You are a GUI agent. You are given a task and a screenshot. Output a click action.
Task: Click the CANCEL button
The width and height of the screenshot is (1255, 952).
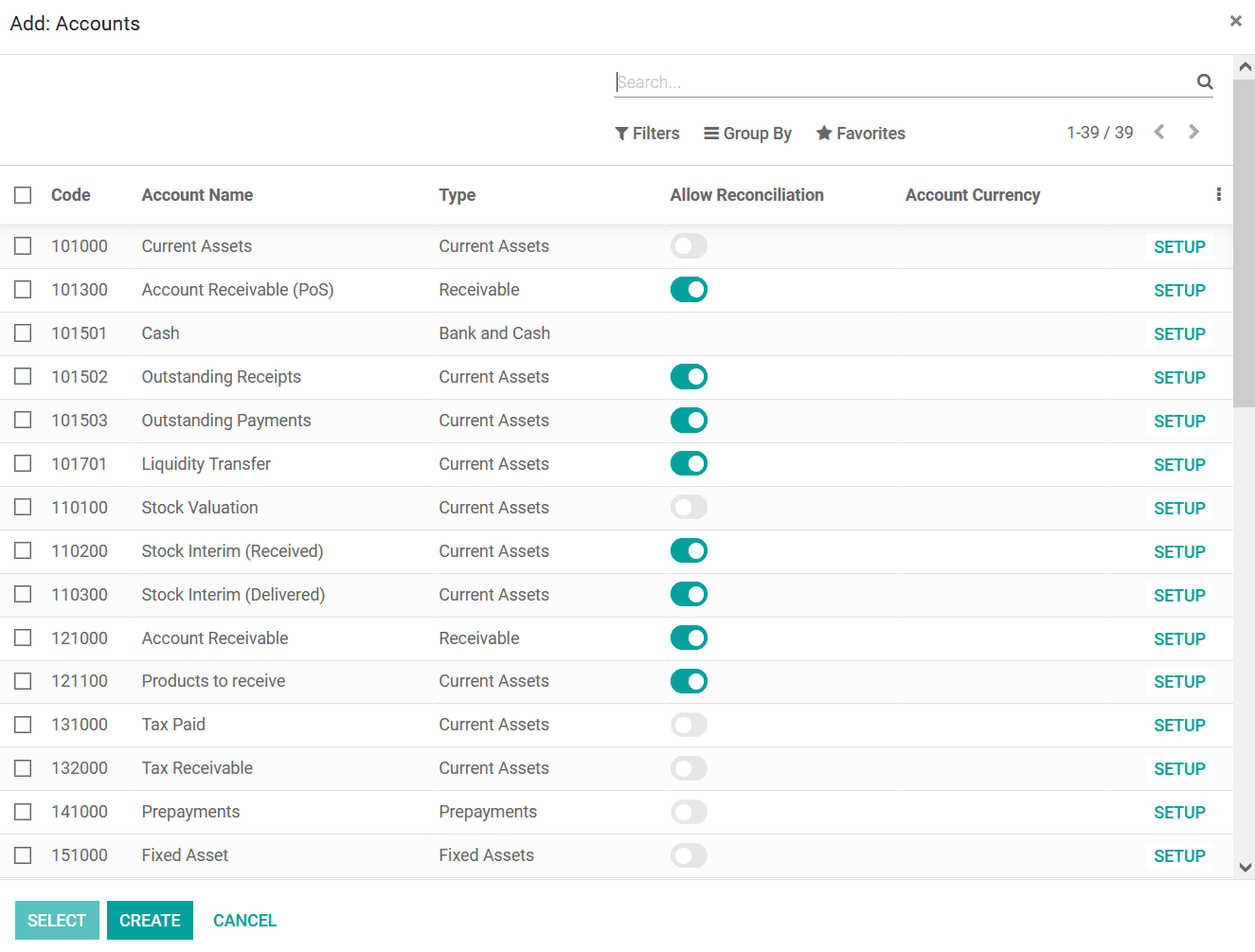(244, 921)
